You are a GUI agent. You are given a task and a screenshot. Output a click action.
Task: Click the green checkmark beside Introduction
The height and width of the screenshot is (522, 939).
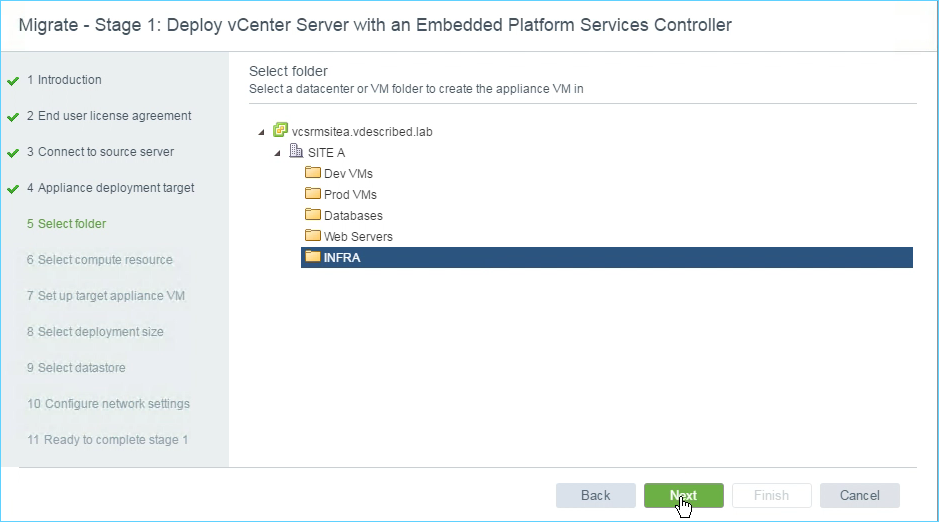13,81
